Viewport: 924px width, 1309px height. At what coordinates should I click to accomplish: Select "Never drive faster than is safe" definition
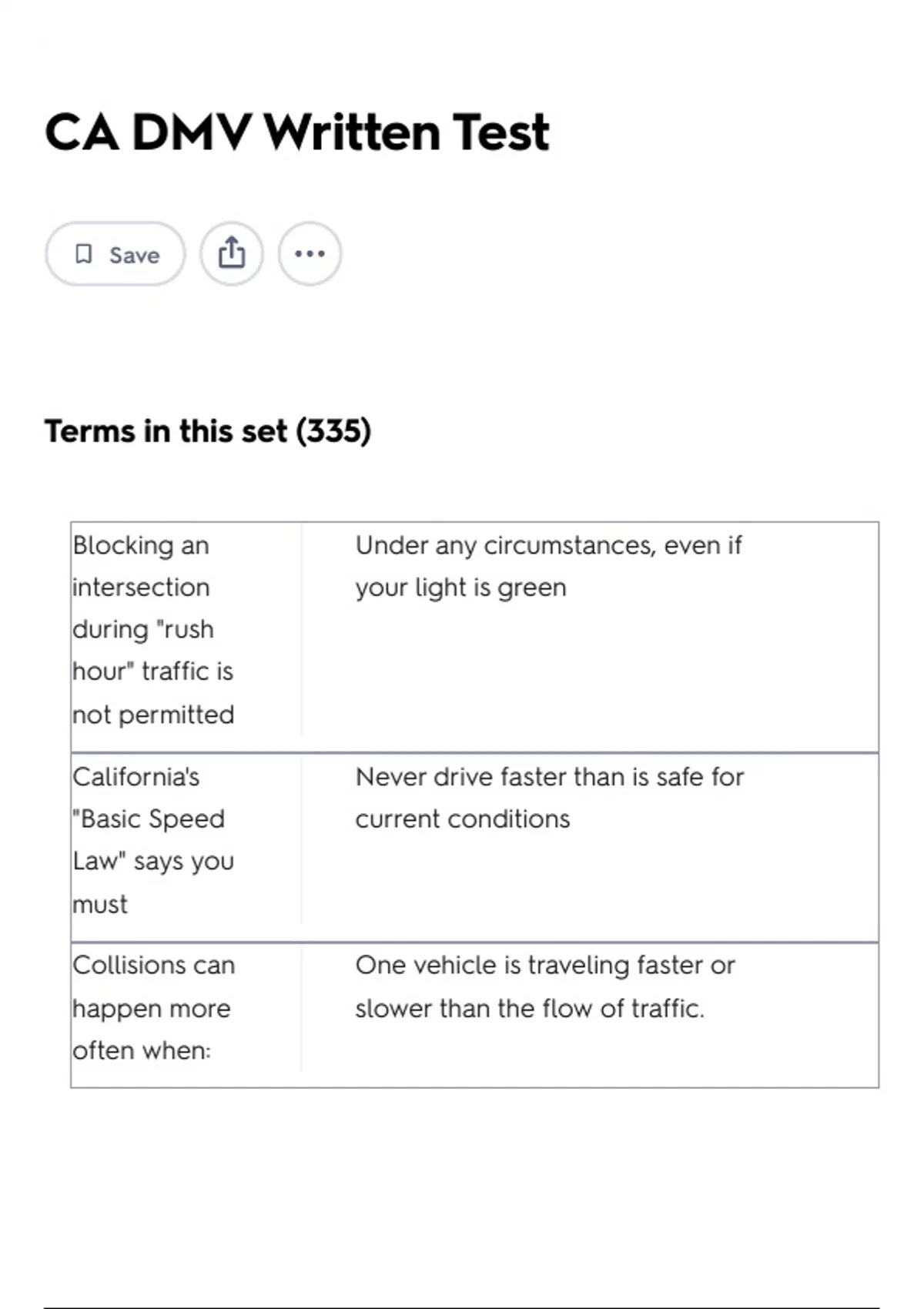tap(549, 777)
